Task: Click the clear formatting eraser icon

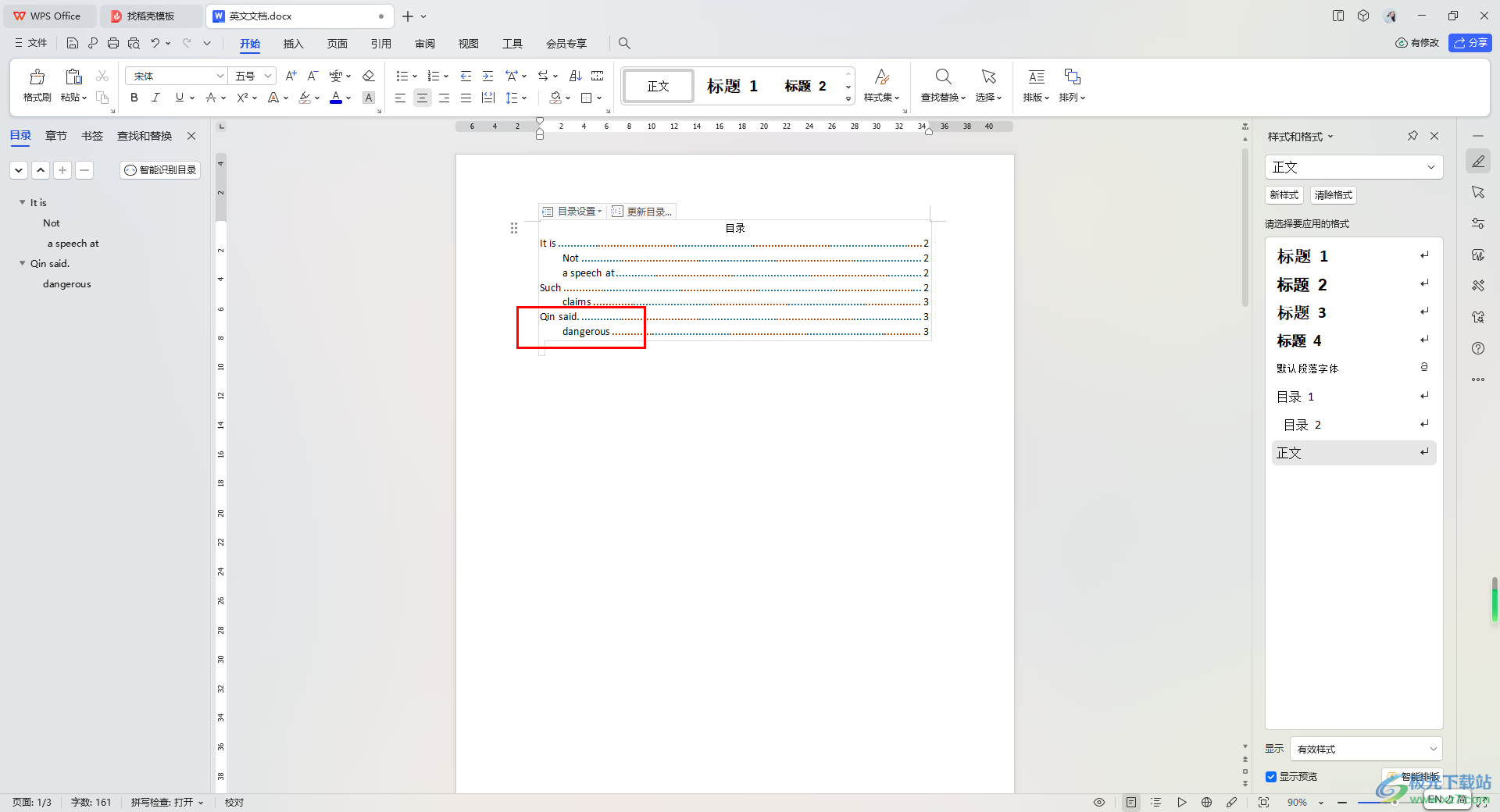Action: (369, 76)
